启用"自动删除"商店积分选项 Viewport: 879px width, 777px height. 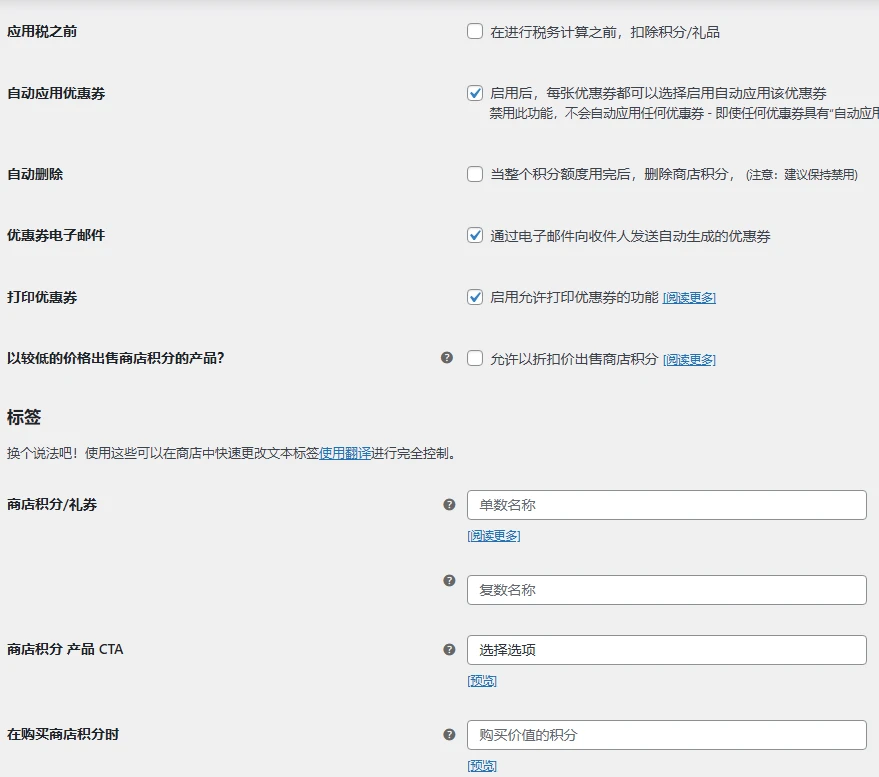[x=475, y=174]
